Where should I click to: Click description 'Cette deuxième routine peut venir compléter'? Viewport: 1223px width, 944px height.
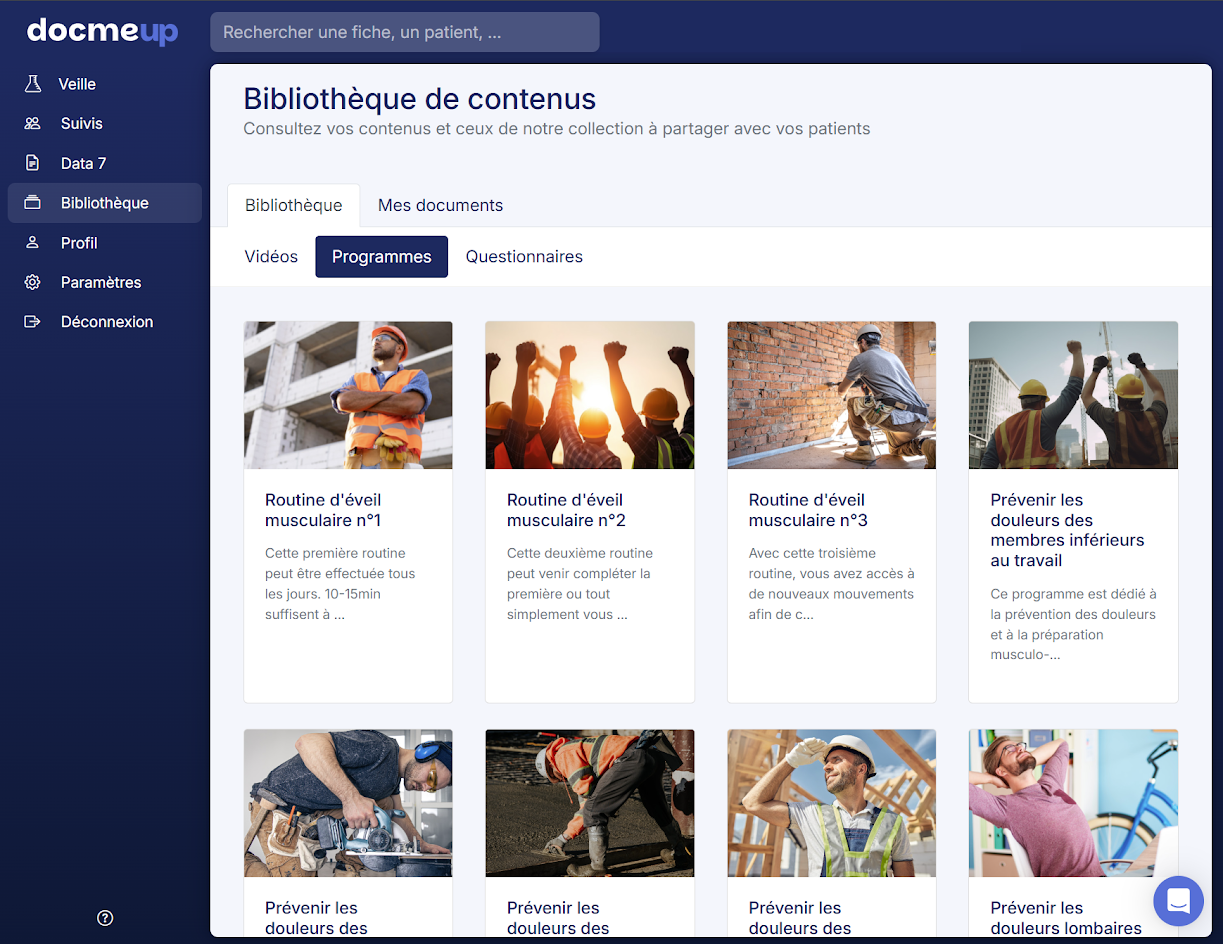click(580, 584)
